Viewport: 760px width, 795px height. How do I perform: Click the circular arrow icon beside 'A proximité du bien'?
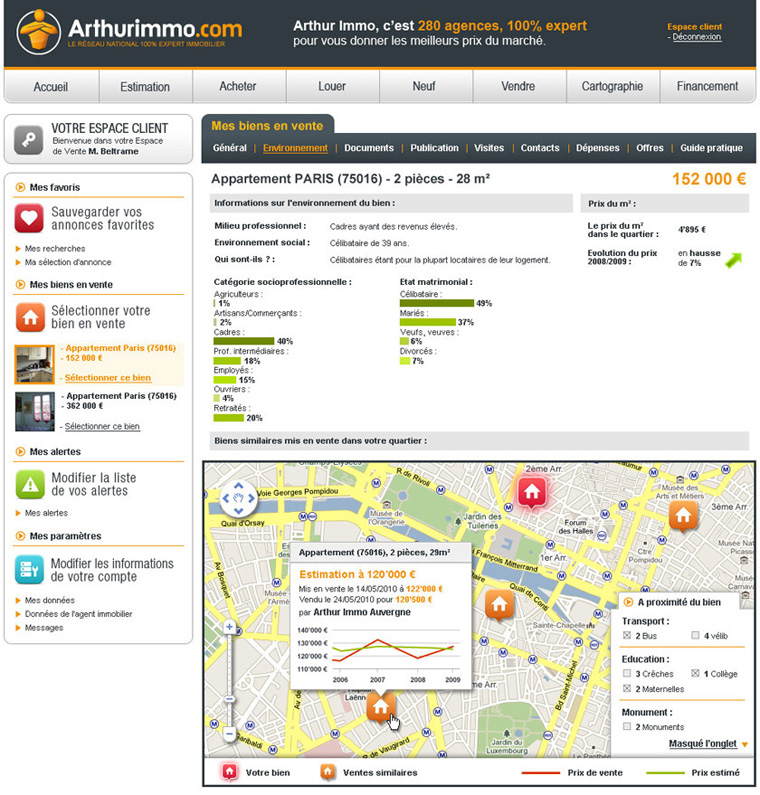point(628,602)
